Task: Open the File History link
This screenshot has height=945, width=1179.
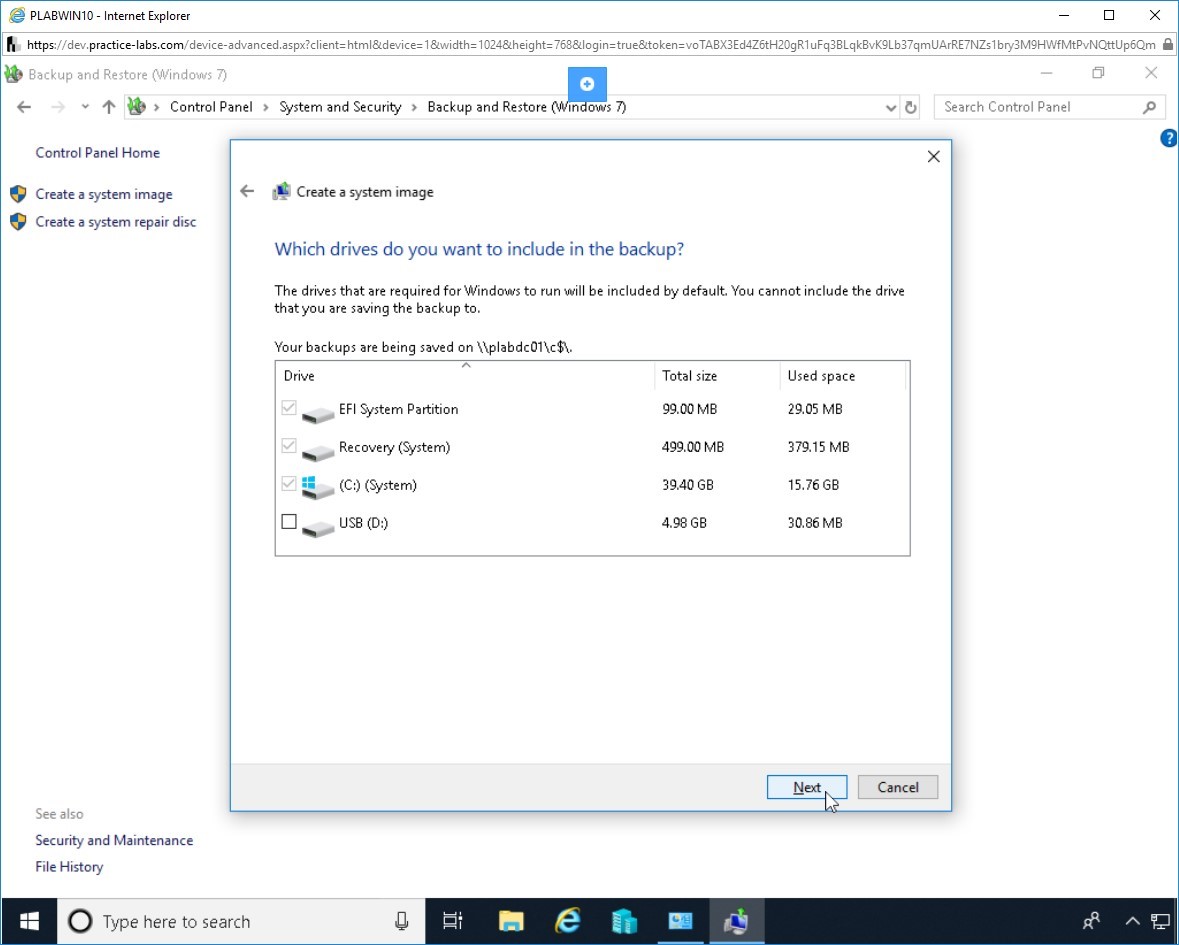Action: click(69, 867)
